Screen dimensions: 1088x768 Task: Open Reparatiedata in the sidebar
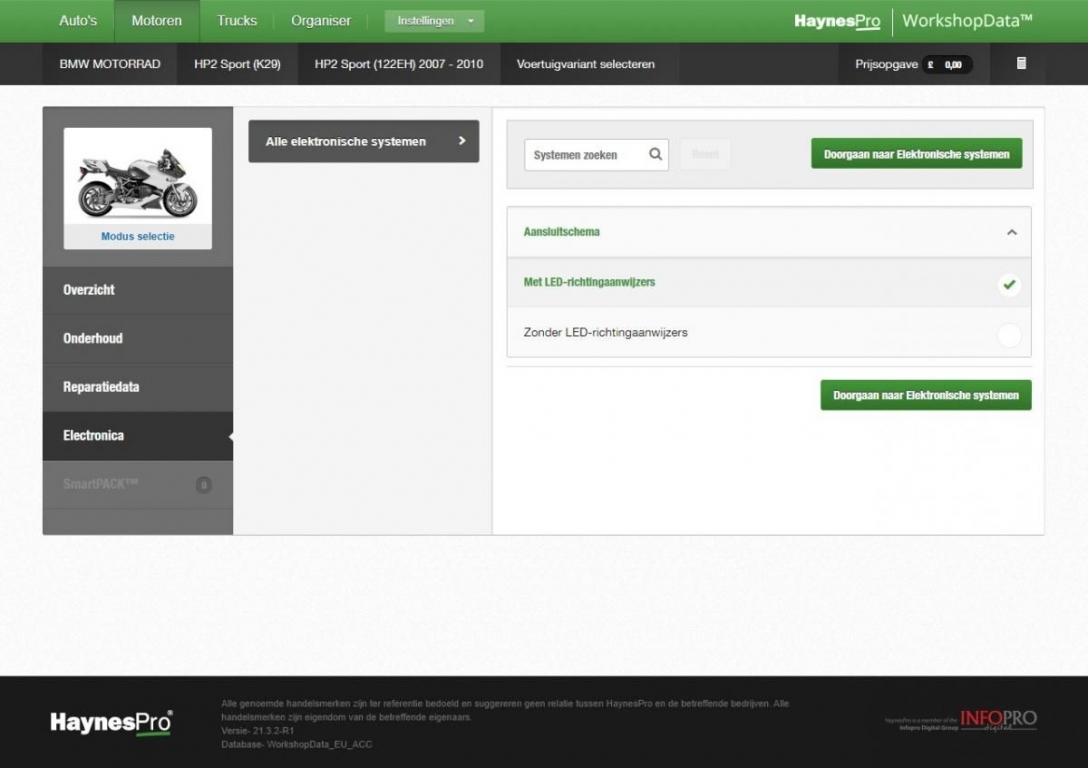[x=138, y=387]
